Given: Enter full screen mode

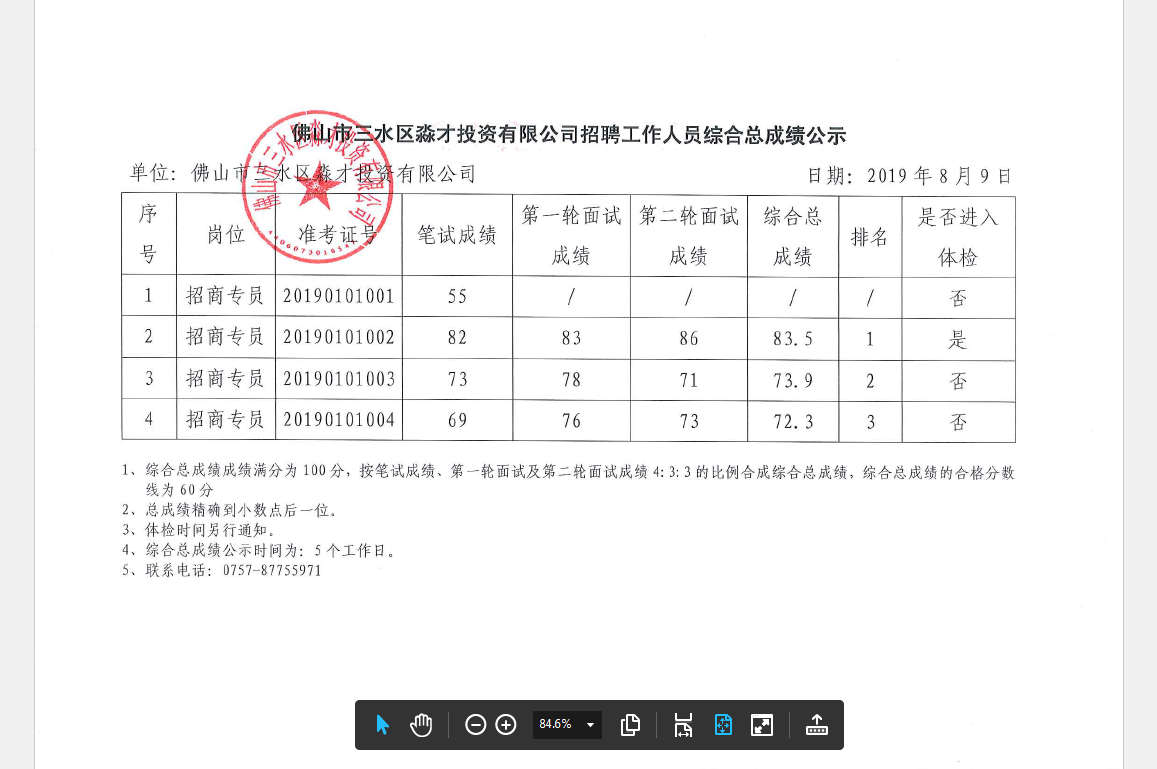Looking at the screenshot, I should (762, 725).
